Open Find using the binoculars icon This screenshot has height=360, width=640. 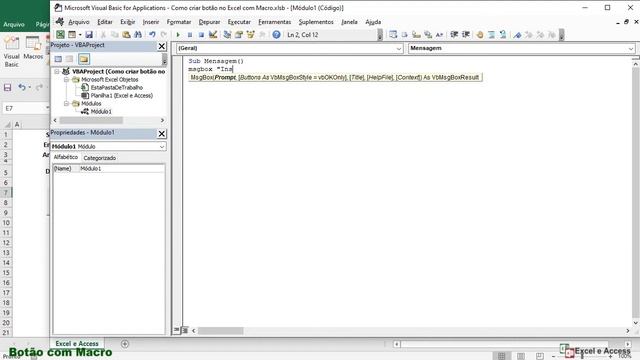tap(138, 35)
